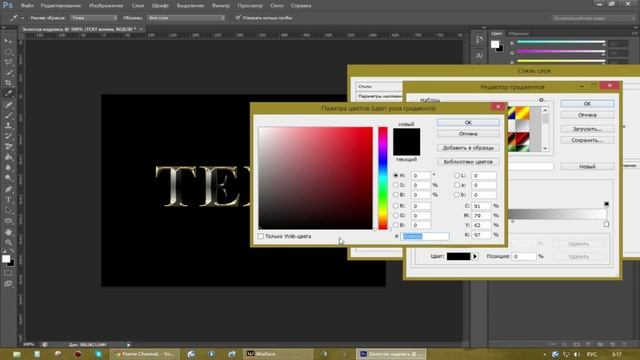Toggle 'Показать кольцо пробы' checkbox
The width and height of the screenshot is (640, 360).
point(238,18)
